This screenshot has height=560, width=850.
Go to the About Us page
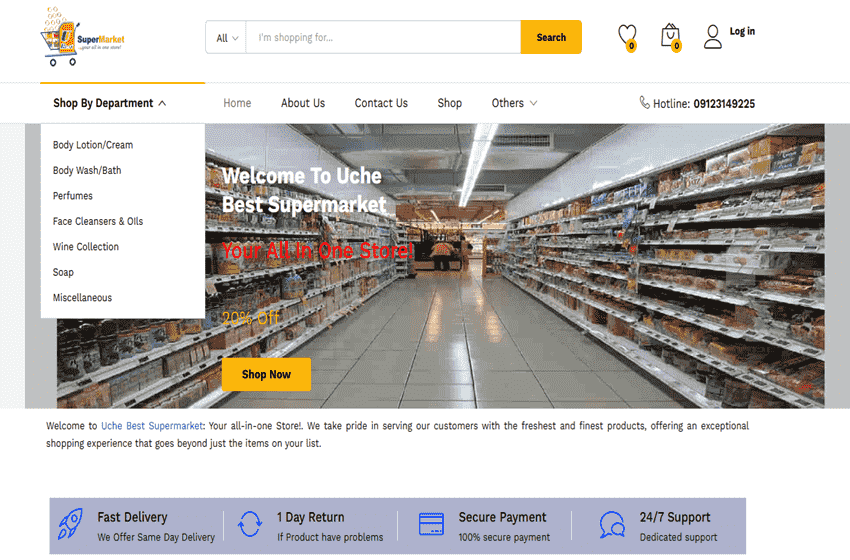303,103
